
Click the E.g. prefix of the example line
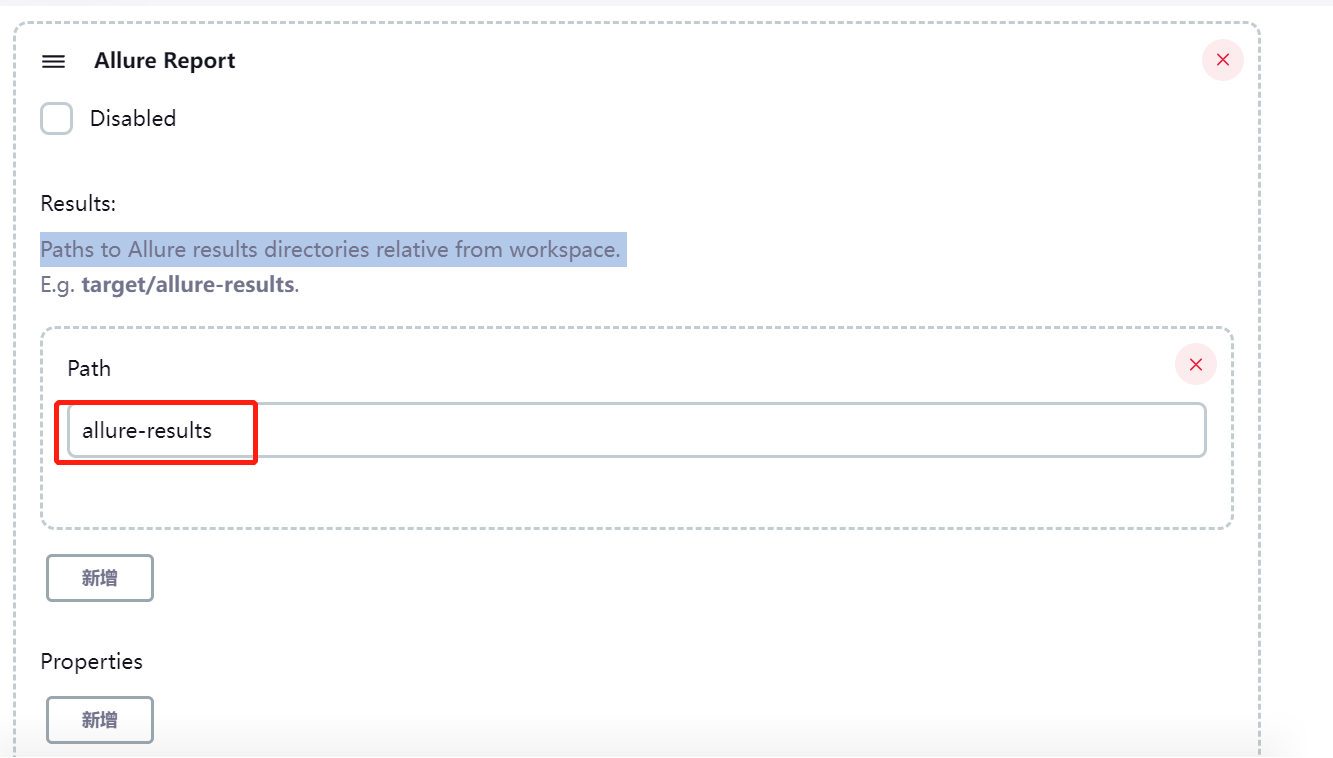click(x=58, y=284)
